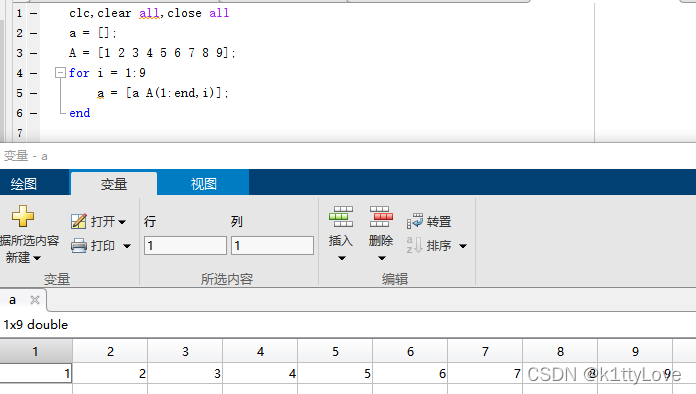Switch to the 视图 tab
This screenshot has width=696, height=394.
pyautogui.click(x=203, y=184)
